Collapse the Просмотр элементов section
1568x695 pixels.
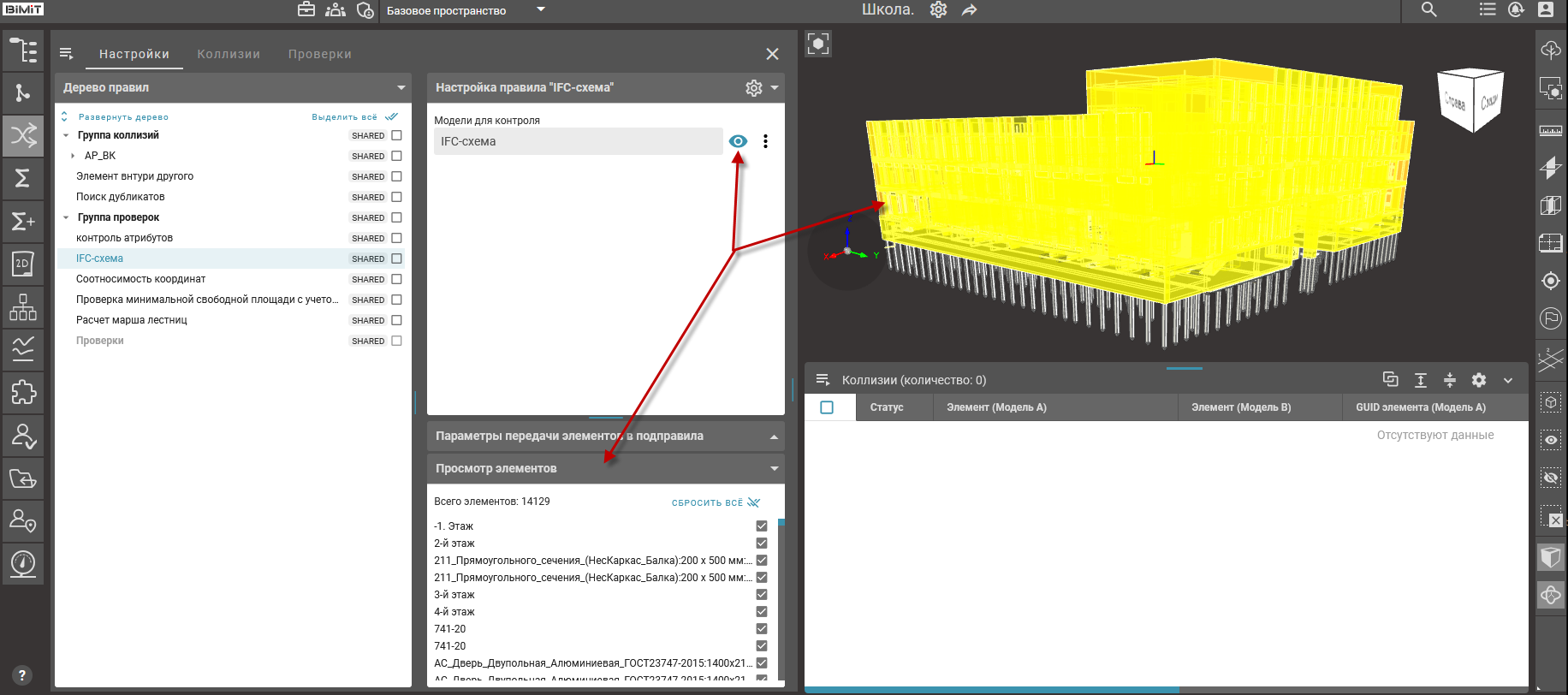(774, 469)
